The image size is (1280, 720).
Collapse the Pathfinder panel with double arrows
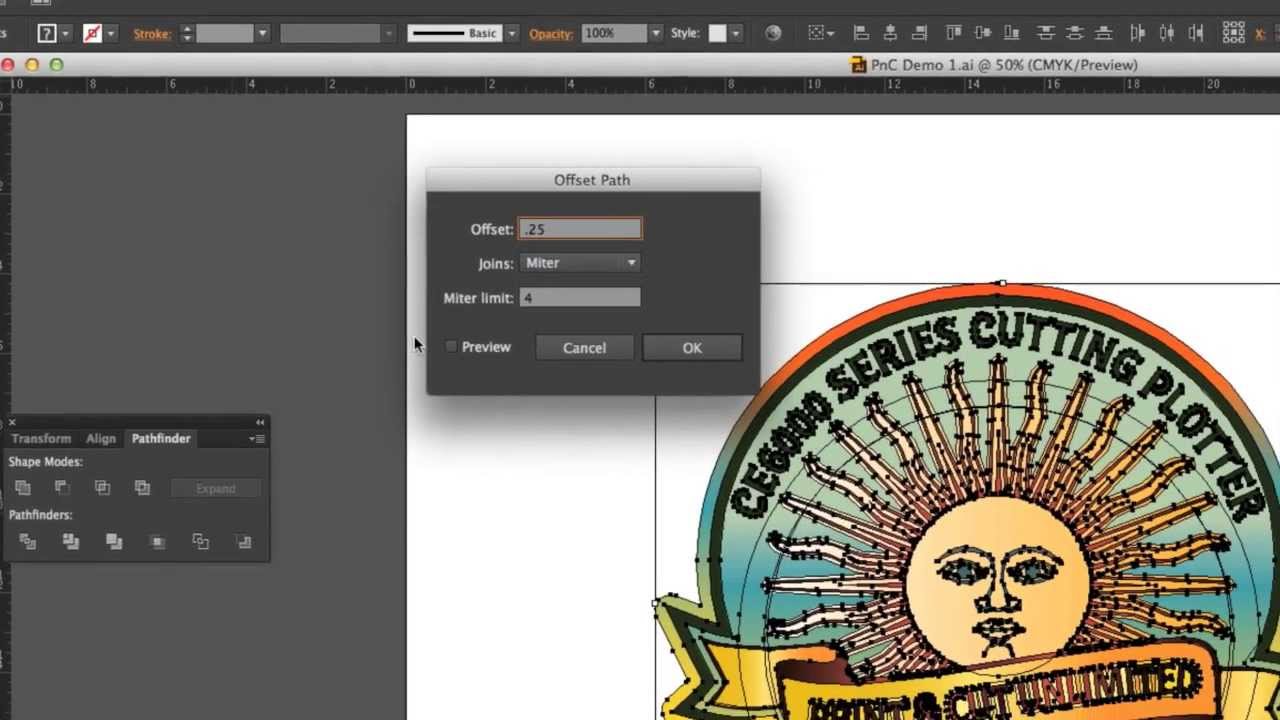click(x=260, y=422)
